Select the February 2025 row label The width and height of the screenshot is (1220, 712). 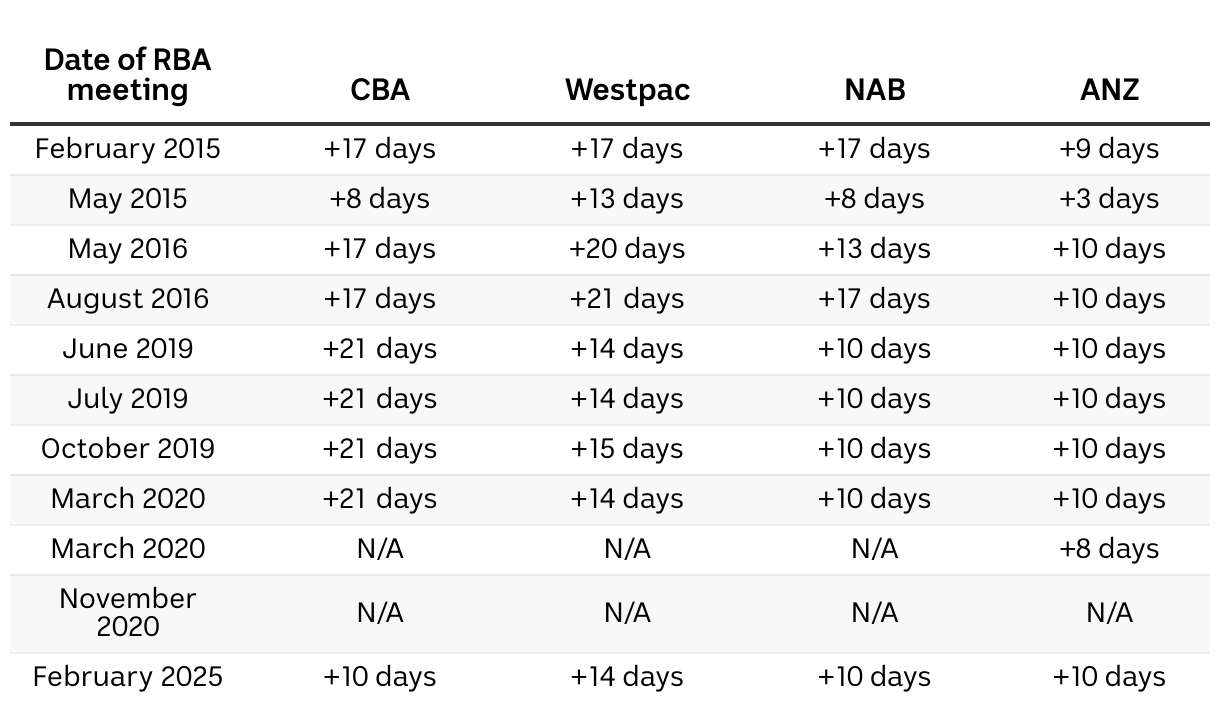128,677
